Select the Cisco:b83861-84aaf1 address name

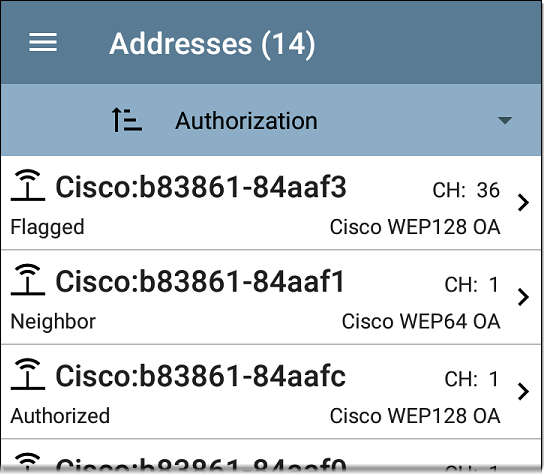click(200, 282)
